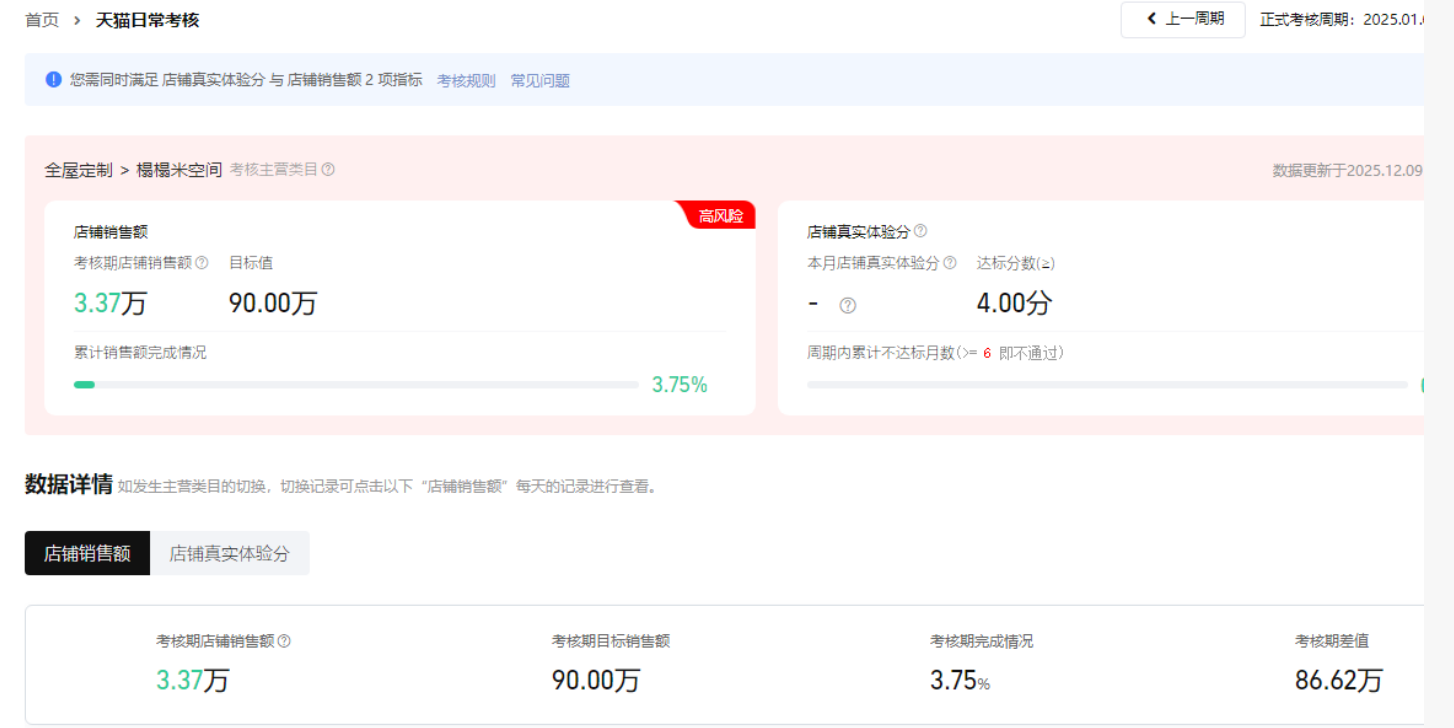The width and height of the screenshot is (1454, 728).
Task: Click help icon beside 本月店铺真实体验分
Action: point(950,263)
